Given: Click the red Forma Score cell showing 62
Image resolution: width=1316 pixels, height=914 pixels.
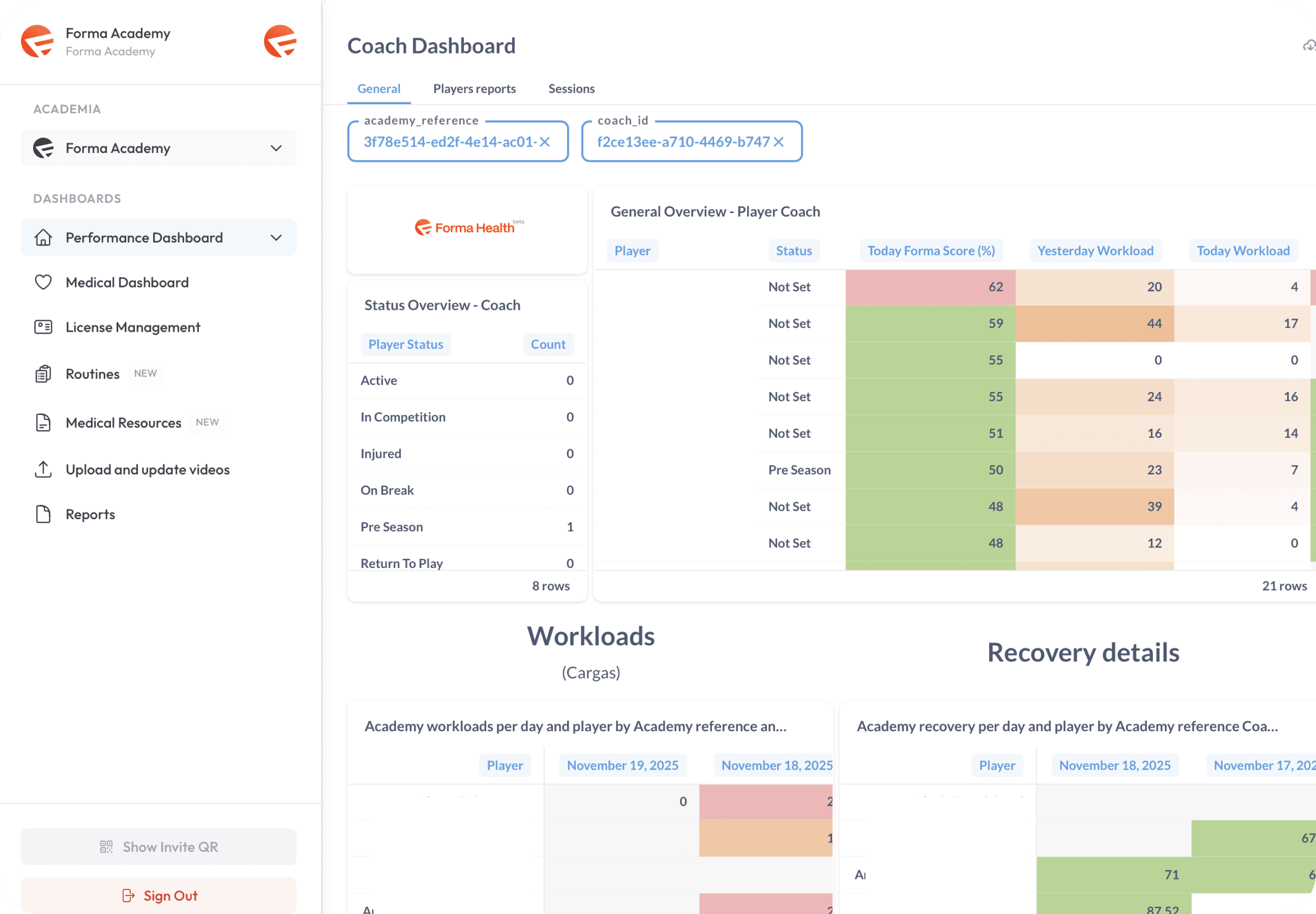Looking at the screenshot, I should 931,287.
